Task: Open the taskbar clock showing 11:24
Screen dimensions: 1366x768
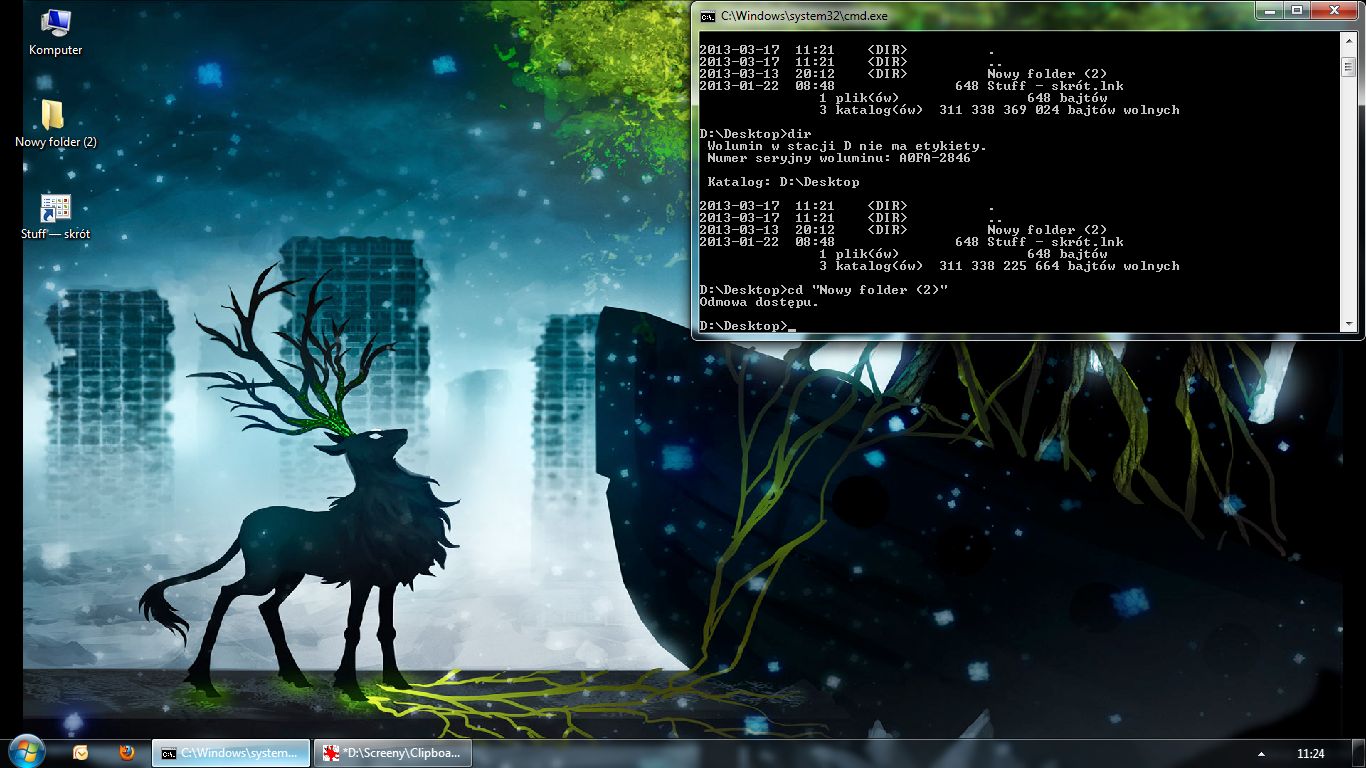Action: tap(1310, 753)
